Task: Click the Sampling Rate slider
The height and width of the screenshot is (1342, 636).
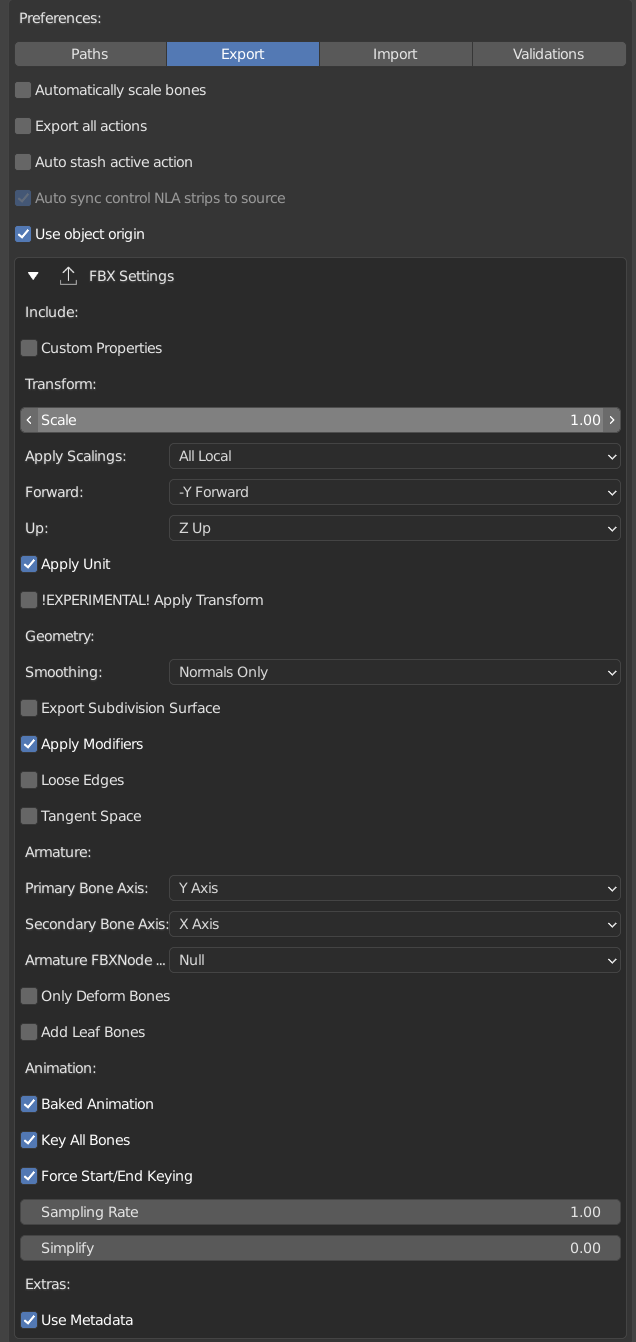Action: click(320, 1212)
